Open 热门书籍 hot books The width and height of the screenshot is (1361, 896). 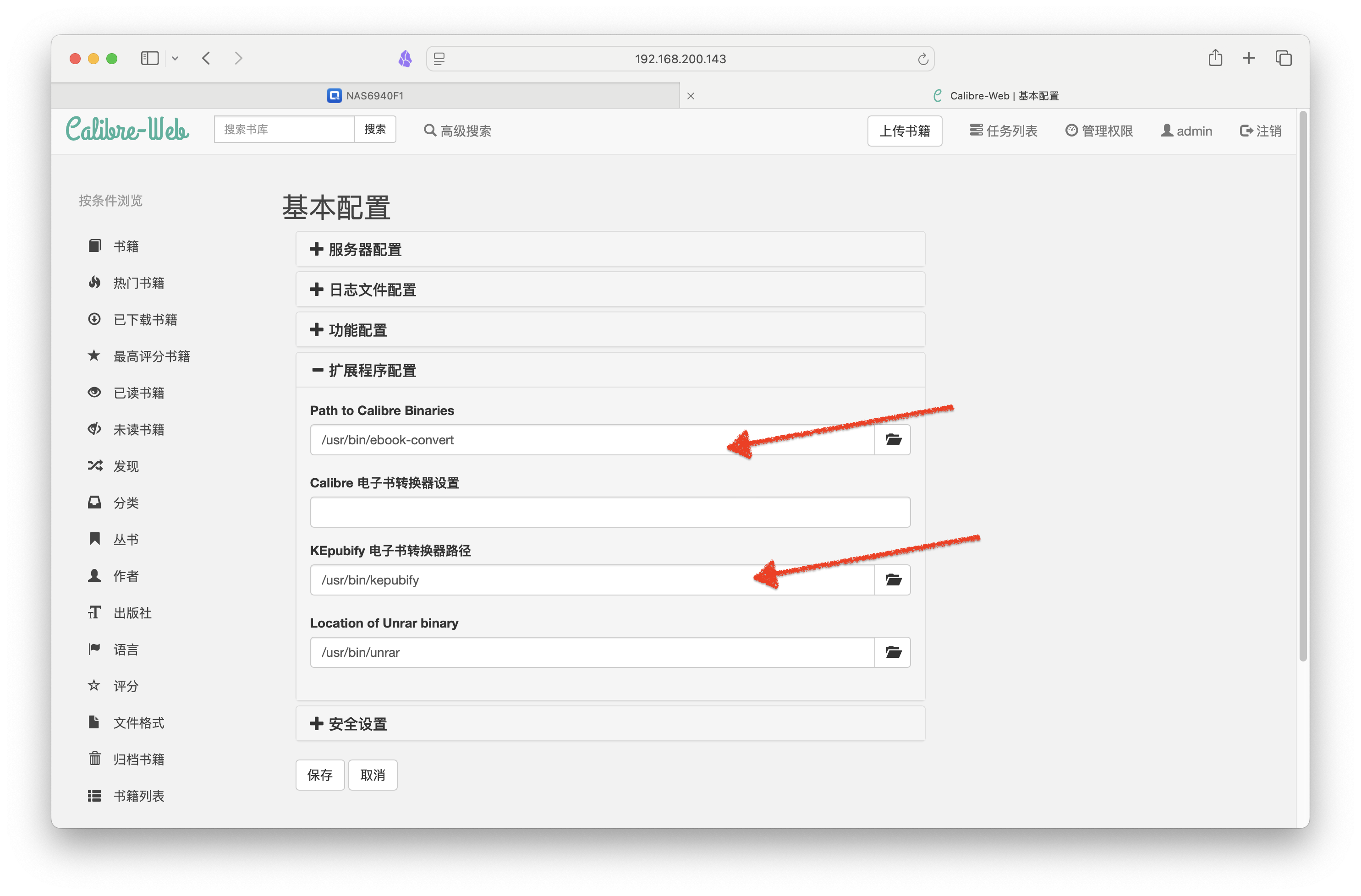tap(126, 283)
